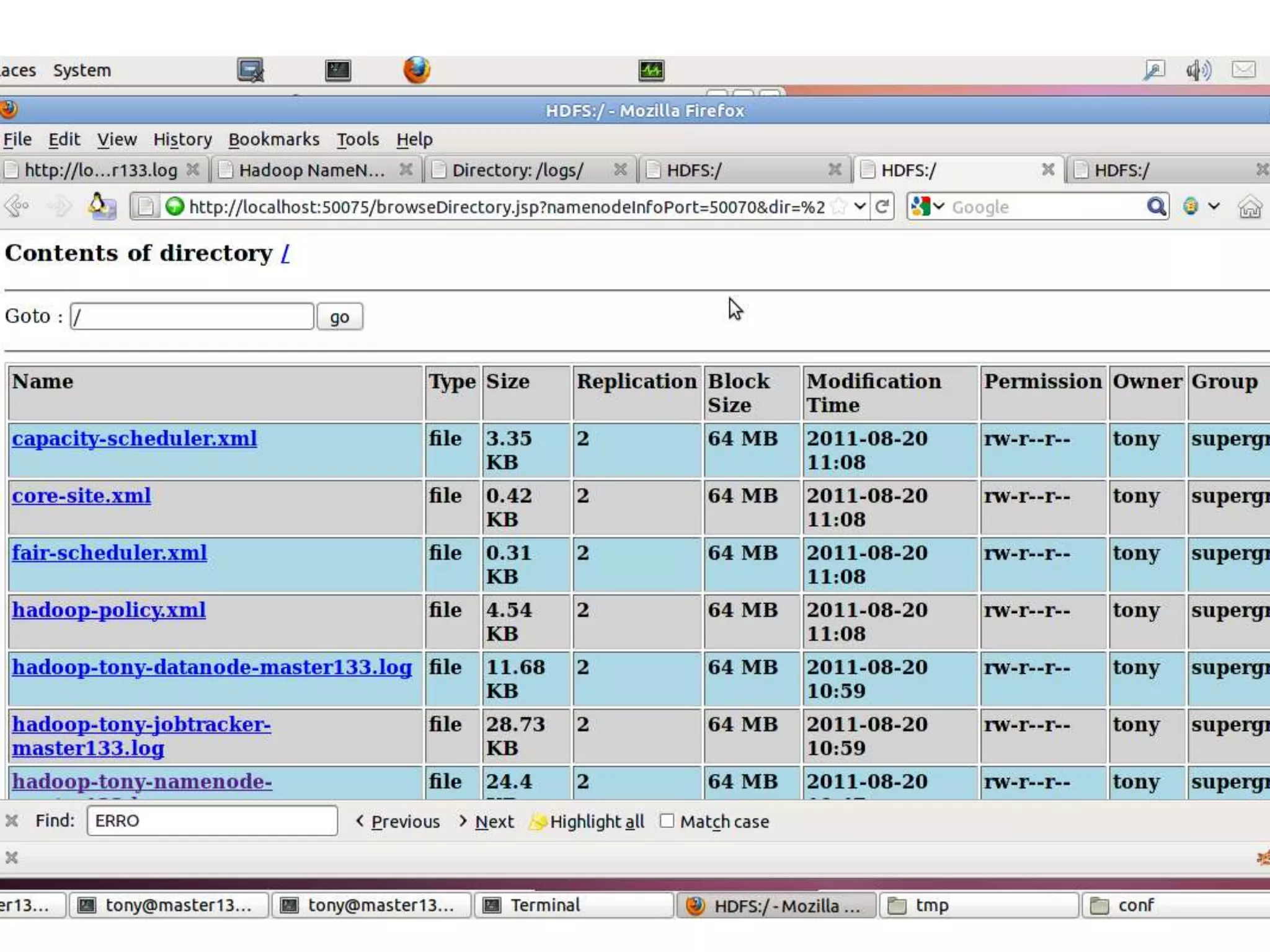Switch to the Directory: /logs/ tab
This screenshot has height=952, width=1270.
click(x=517, y=170)
